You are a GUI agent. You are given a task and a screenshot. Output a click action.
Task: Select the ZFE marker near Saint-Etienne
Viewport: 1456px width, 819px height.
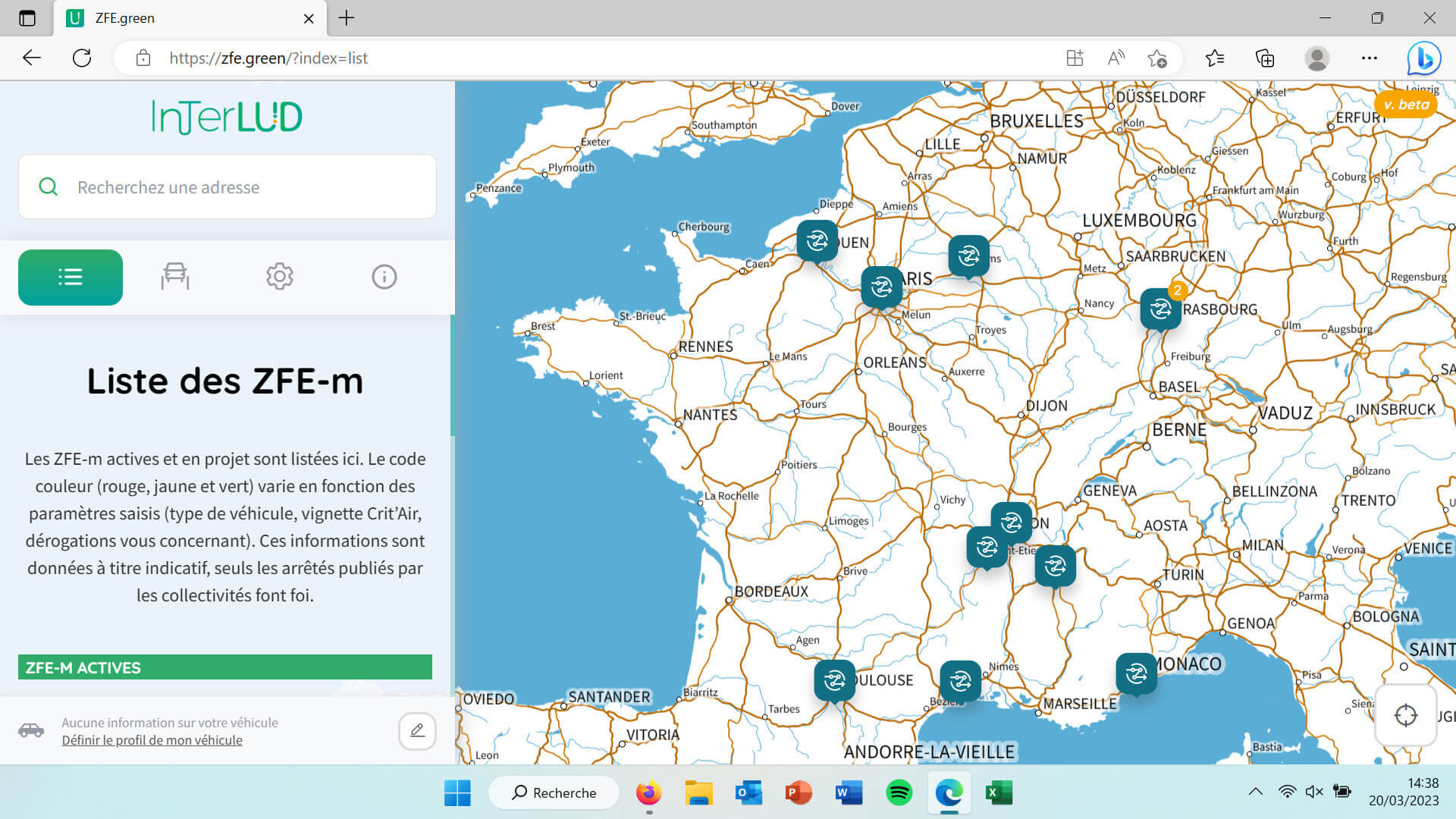click(987, 547)
